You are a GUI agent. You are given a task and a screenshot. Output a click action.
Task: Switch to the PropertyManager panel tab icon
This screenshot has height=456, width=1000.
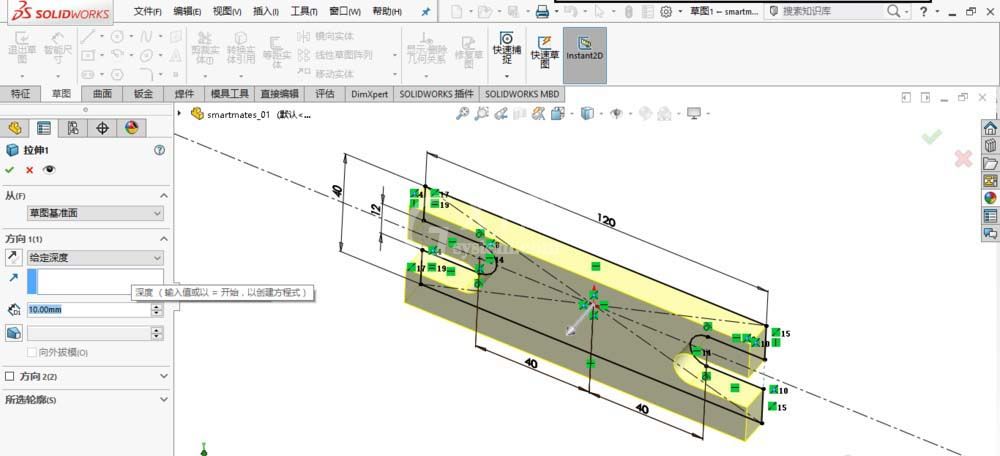click(x=43, y=128)
